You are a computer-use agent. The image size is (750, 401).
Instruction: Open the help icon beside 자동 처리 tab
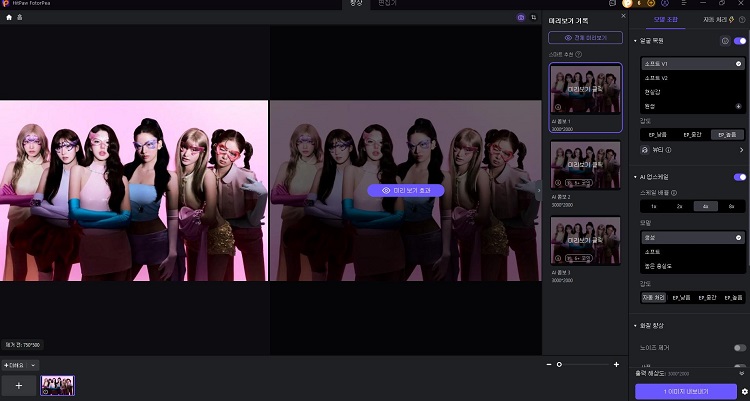click(x=742, y=20)
